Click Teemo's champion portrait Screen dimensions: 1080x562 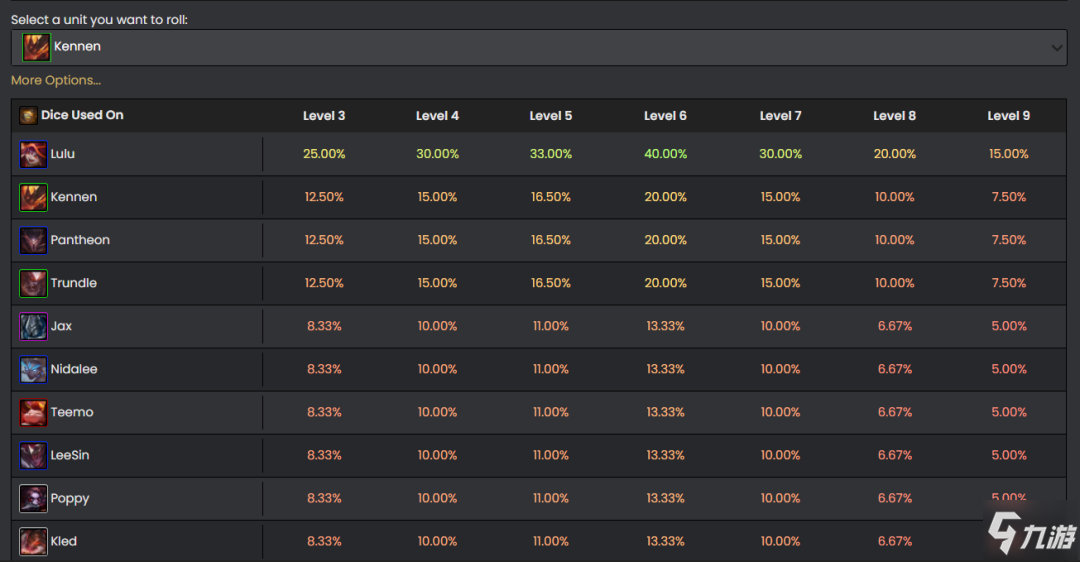[33, 413]
